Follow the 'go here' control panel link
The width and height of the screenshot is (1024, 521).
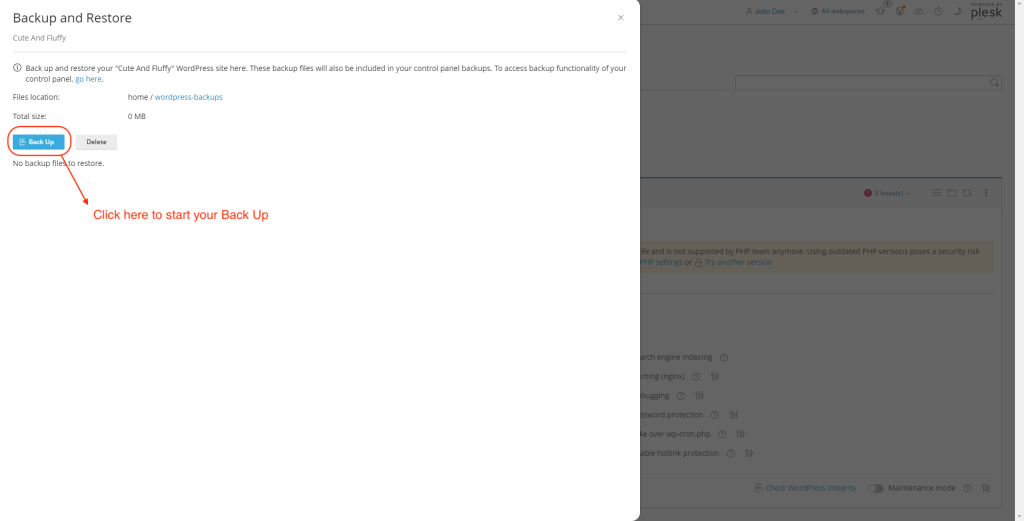coord(89,79)
